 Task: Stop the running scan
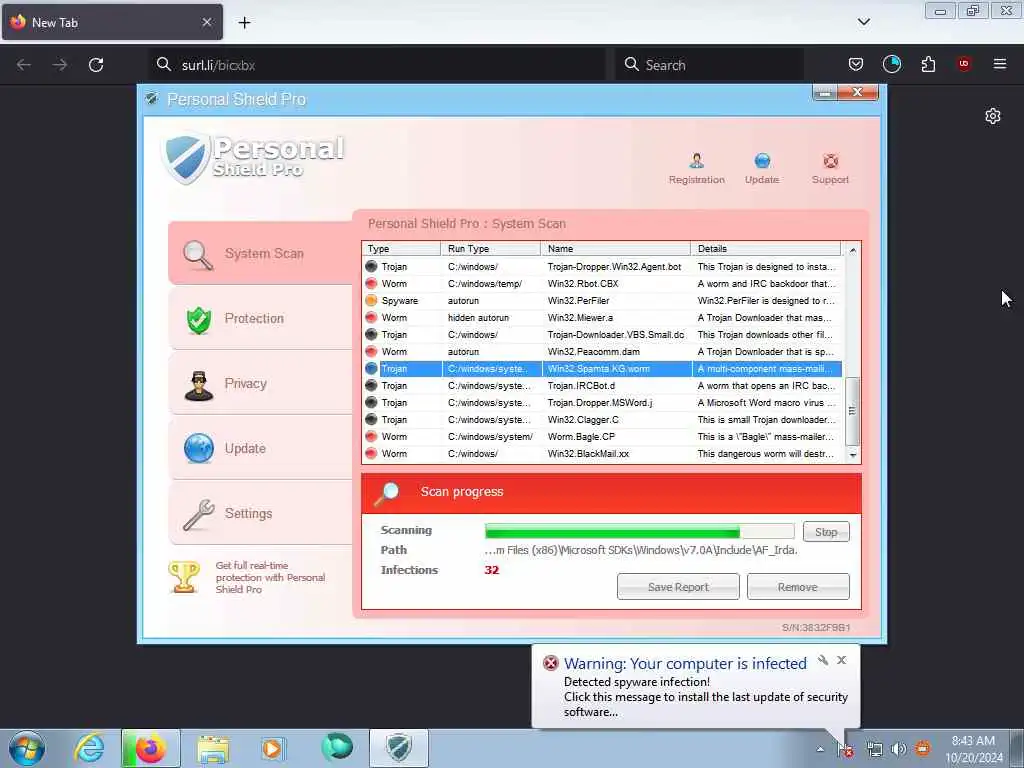826,532
